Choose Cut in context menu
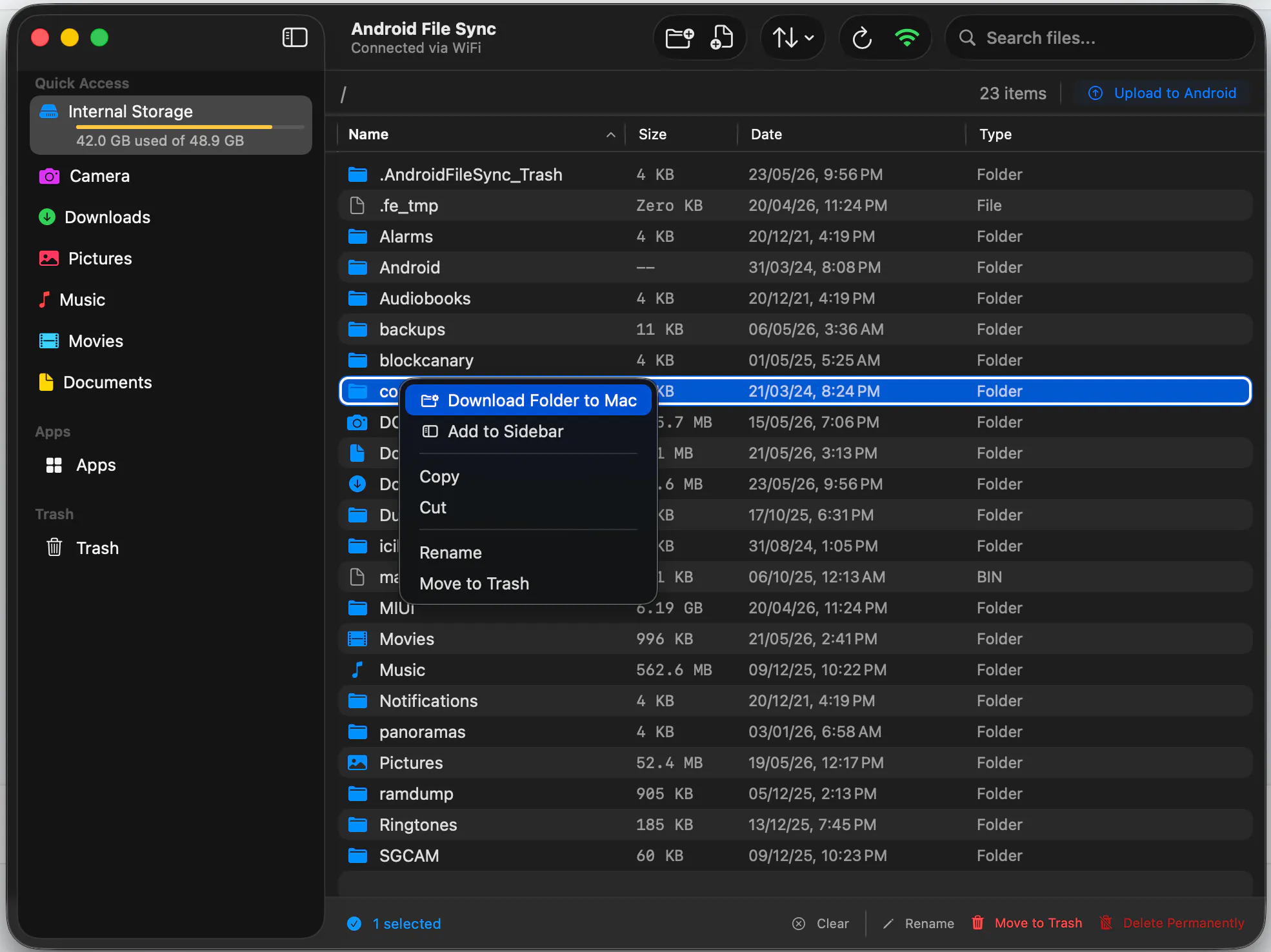1271x952 pixels. (x=528, y=508)
